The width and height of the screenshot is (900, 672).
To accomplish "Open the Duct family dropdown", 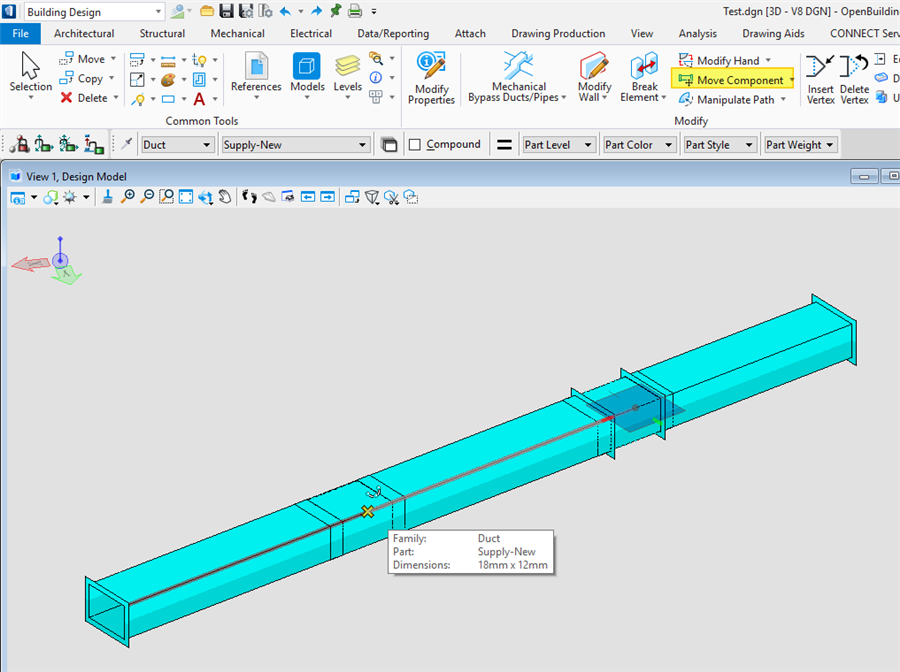I will [x=178, y=145].
